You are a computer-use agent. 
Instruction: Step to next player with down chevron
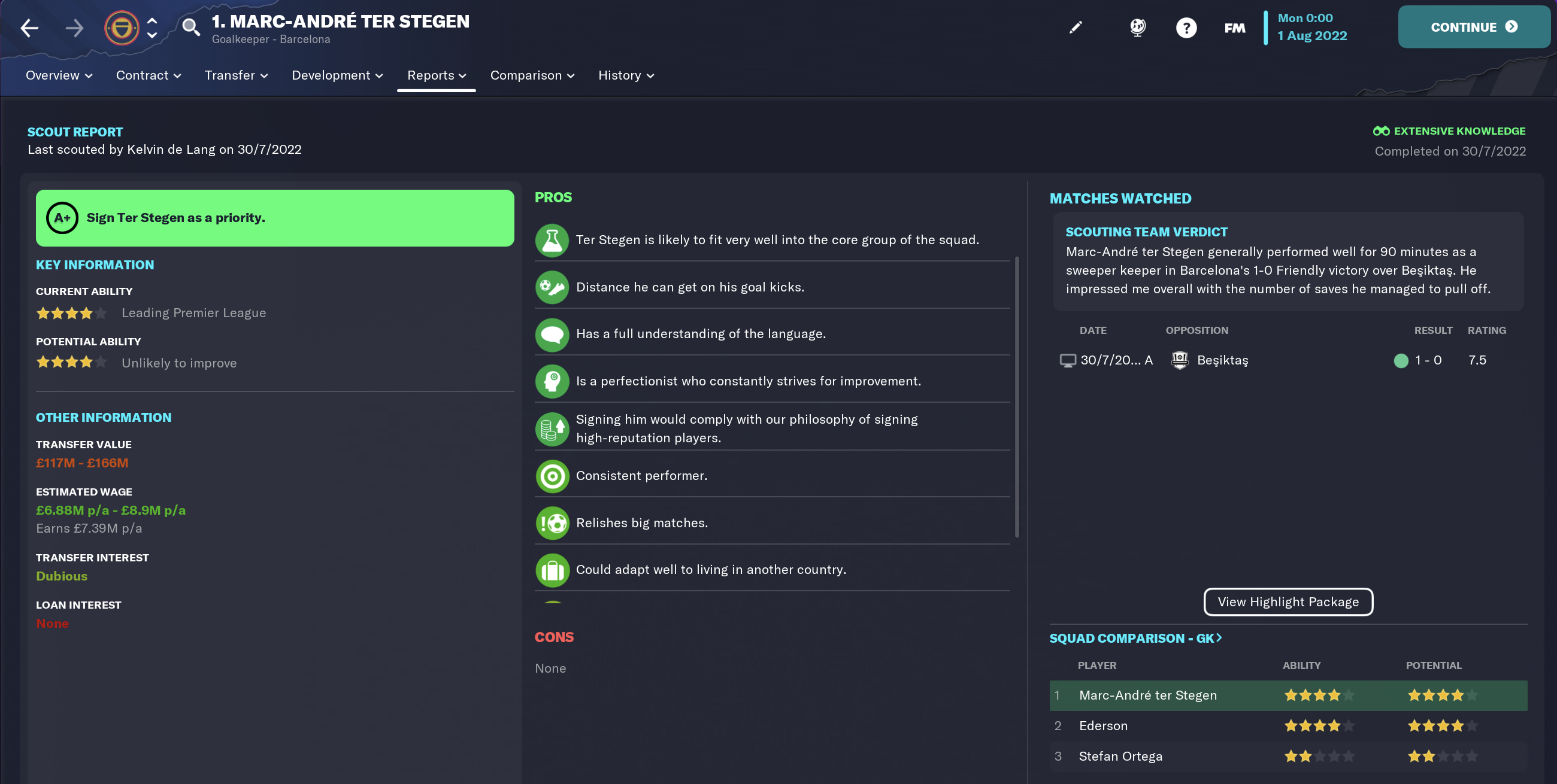tap(152, 36)
